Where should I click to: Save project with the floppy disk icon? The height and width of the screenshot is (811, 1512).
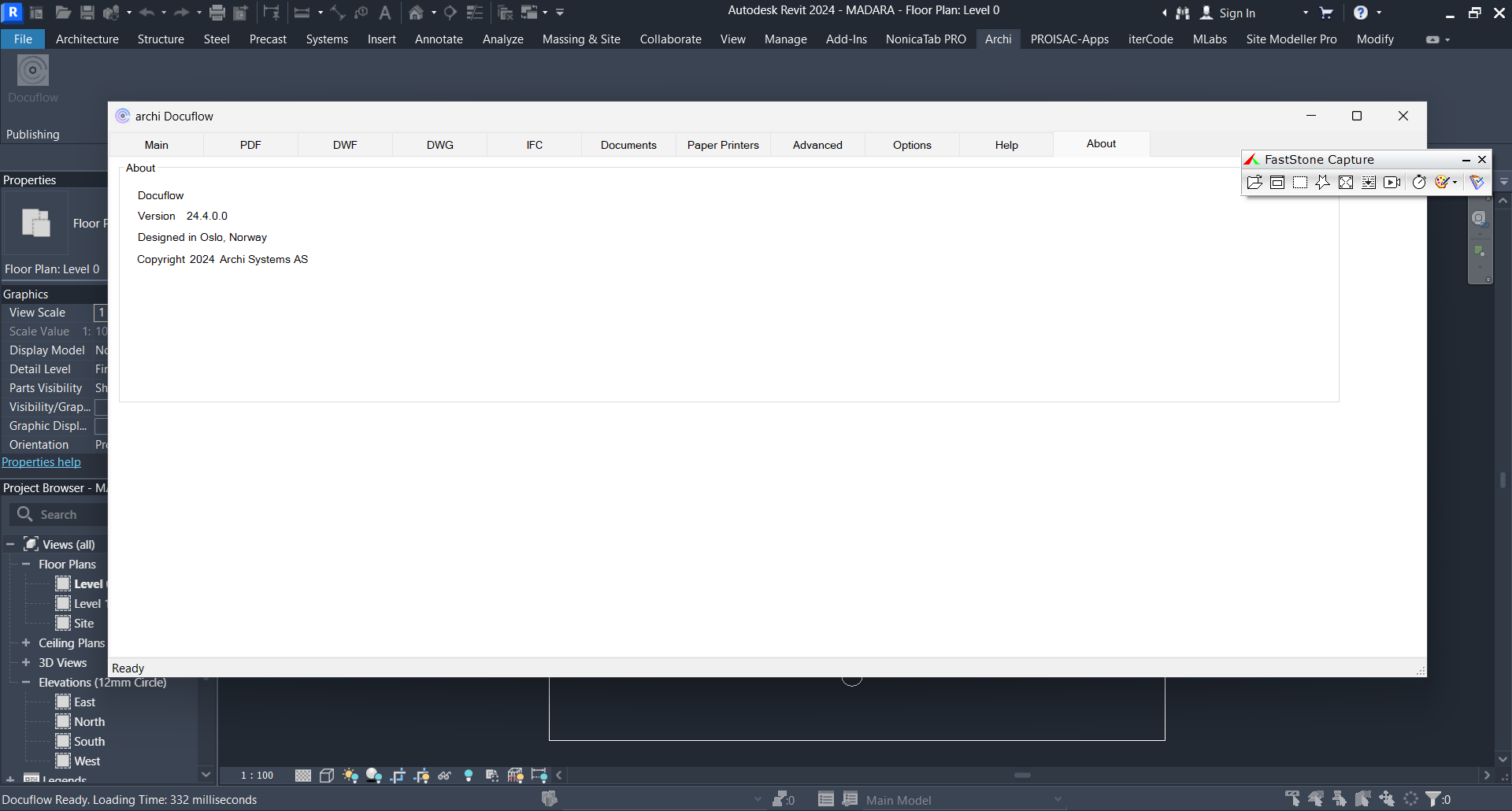point(87,13)
